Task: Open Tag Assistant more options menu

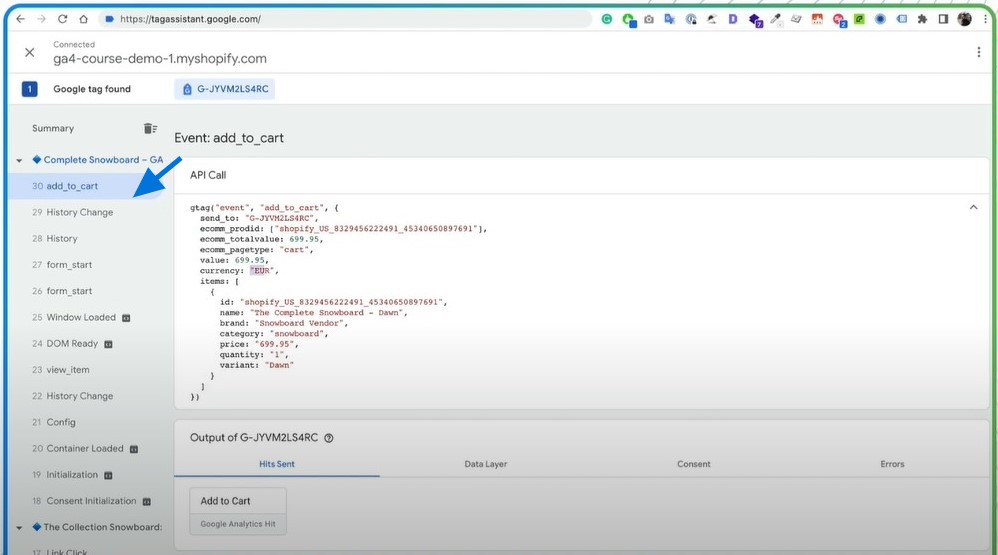Action: [978, 52]
